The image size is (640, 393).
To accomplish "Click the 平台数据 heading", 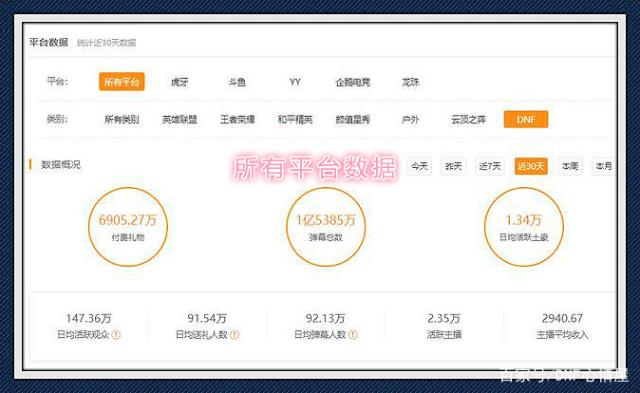I will point(49,42).
